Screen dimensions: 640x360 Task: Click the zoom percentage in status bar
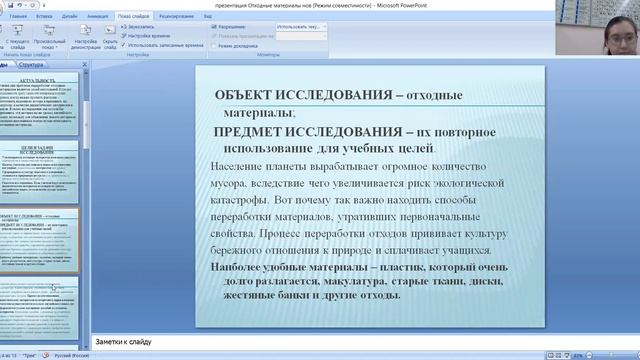click(578, 356)
